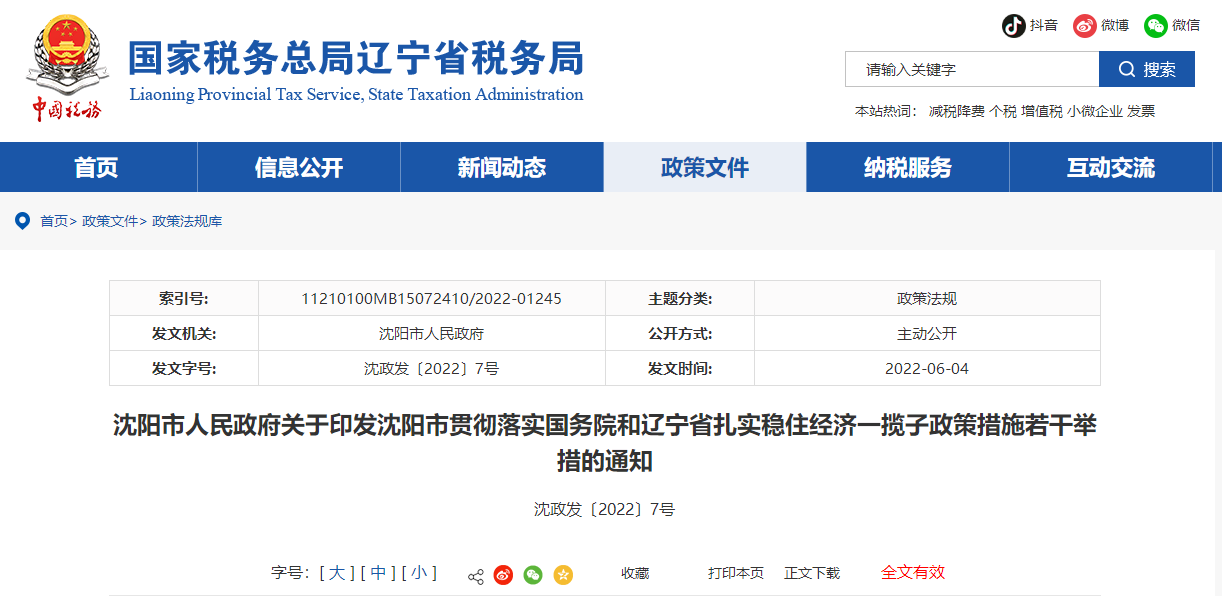This screenshot has height=596, width=1222.
Task: Share article via red Weibo icon
Action: click(x=504, y=575)
